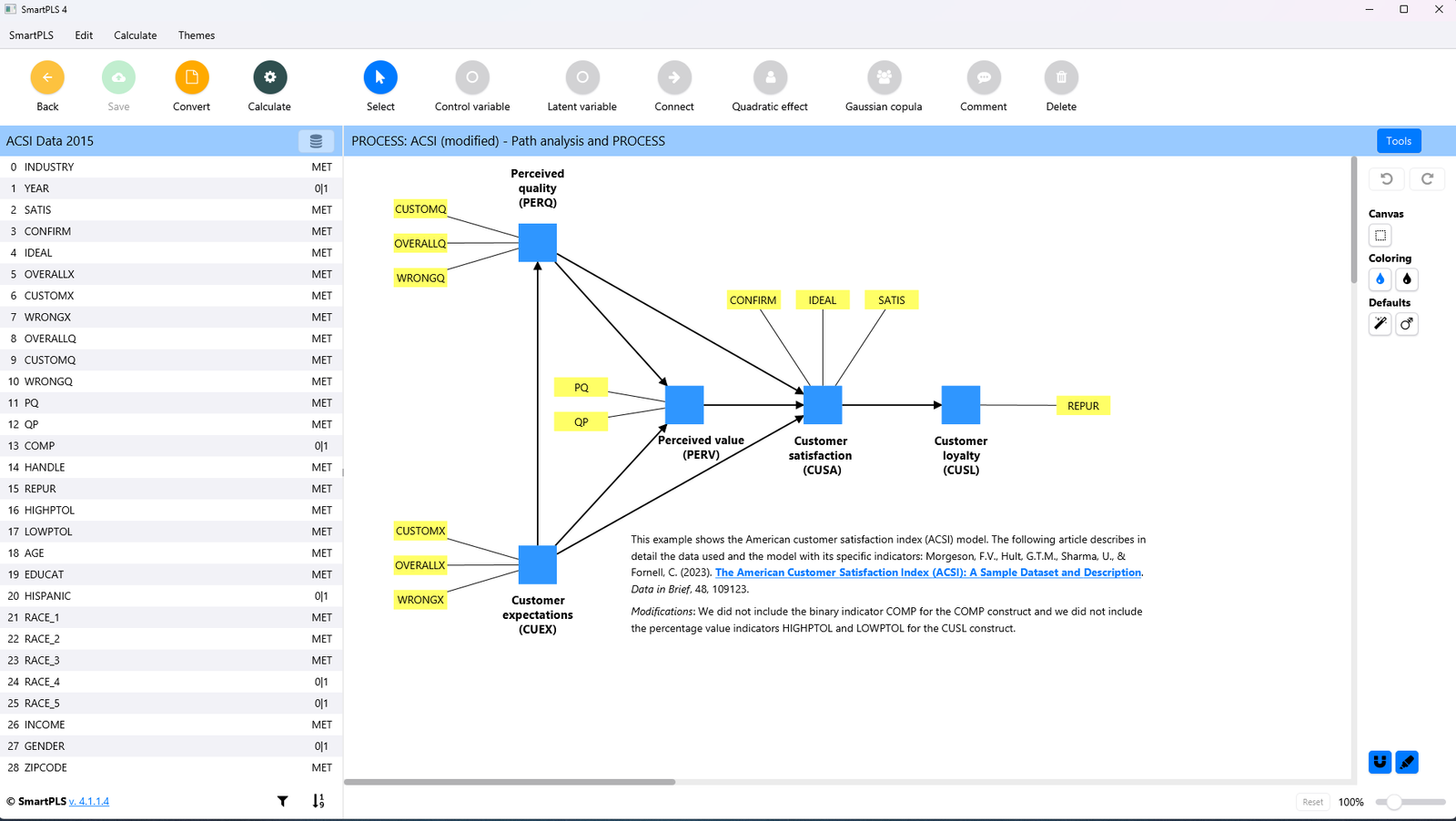
Task: Pick the Quadratic effect tool
Action: 770,77
